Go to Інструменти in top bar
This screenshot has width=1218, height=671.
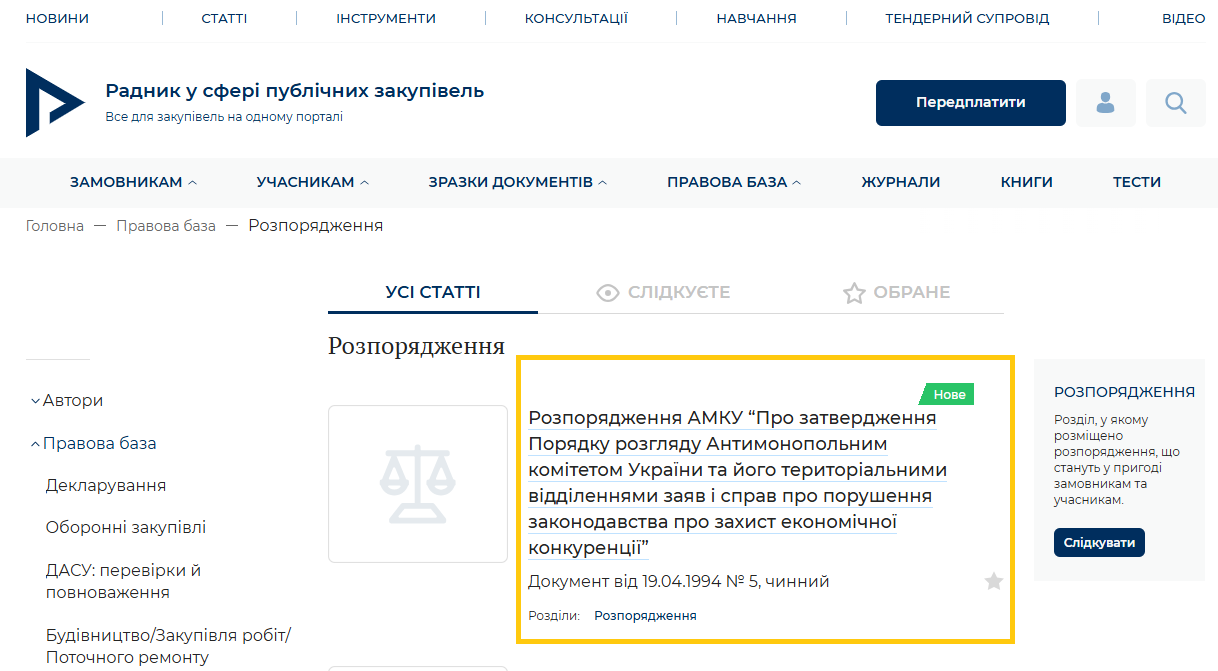[x=386, y=18]
